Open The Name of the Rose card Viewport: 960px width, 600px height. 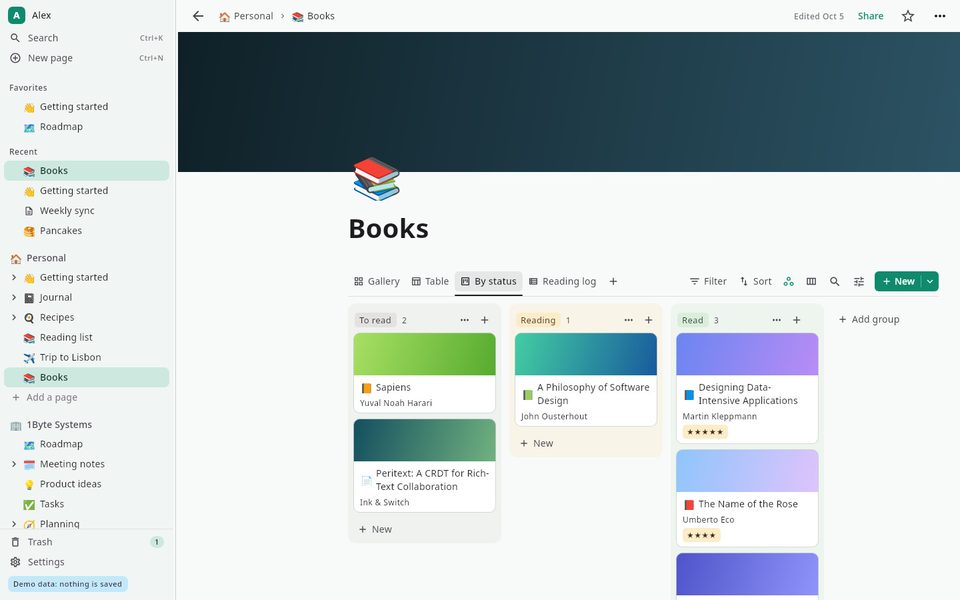pyautogui.click(x=747, y=498)
